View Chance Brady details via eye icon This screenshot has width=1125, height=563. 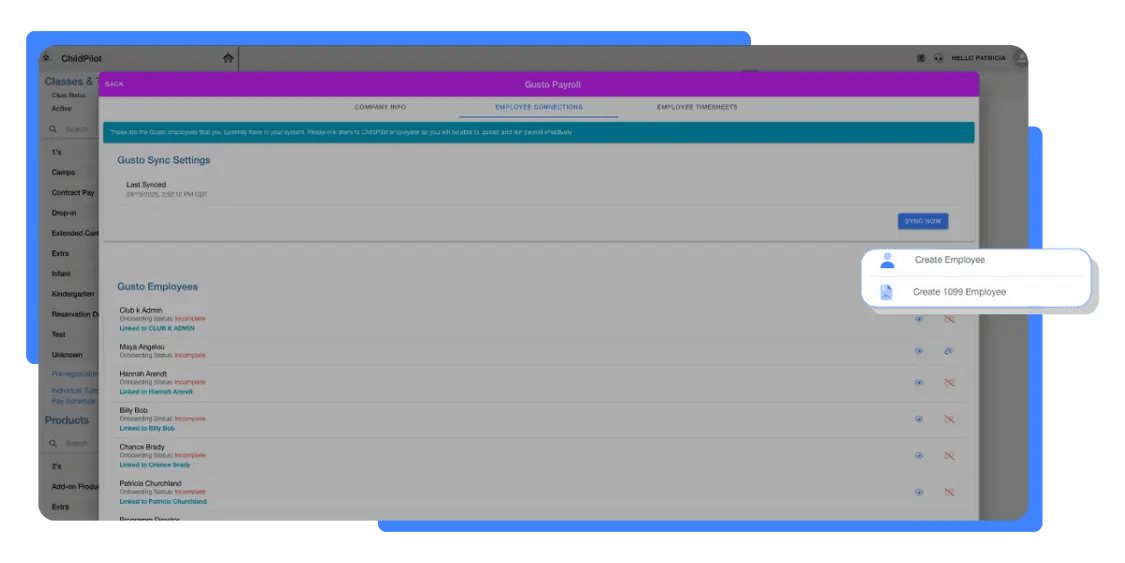[x=919, y=456]
